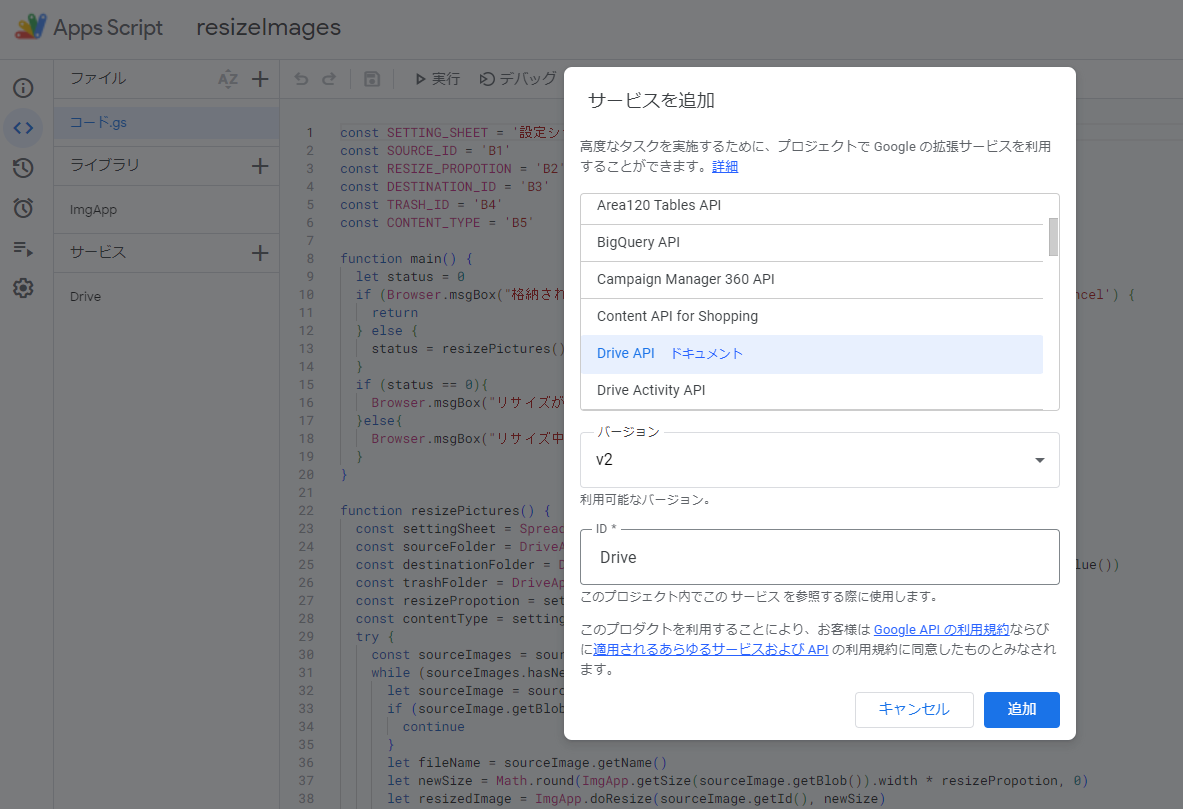Click the ライブラリ section header
The width and height of the screenshot is (1183, 809).
[x=105, y=165]
